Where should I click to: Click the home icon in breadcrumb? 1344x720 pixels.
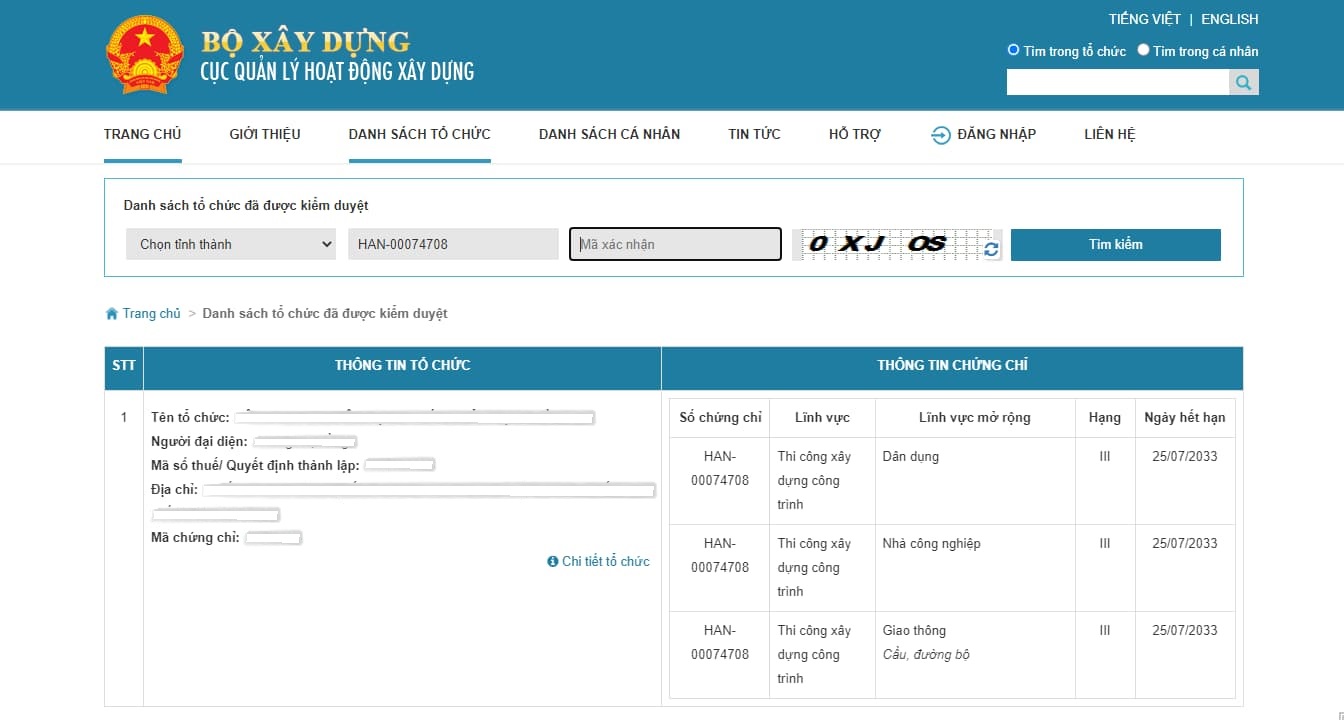pos(112,314)
